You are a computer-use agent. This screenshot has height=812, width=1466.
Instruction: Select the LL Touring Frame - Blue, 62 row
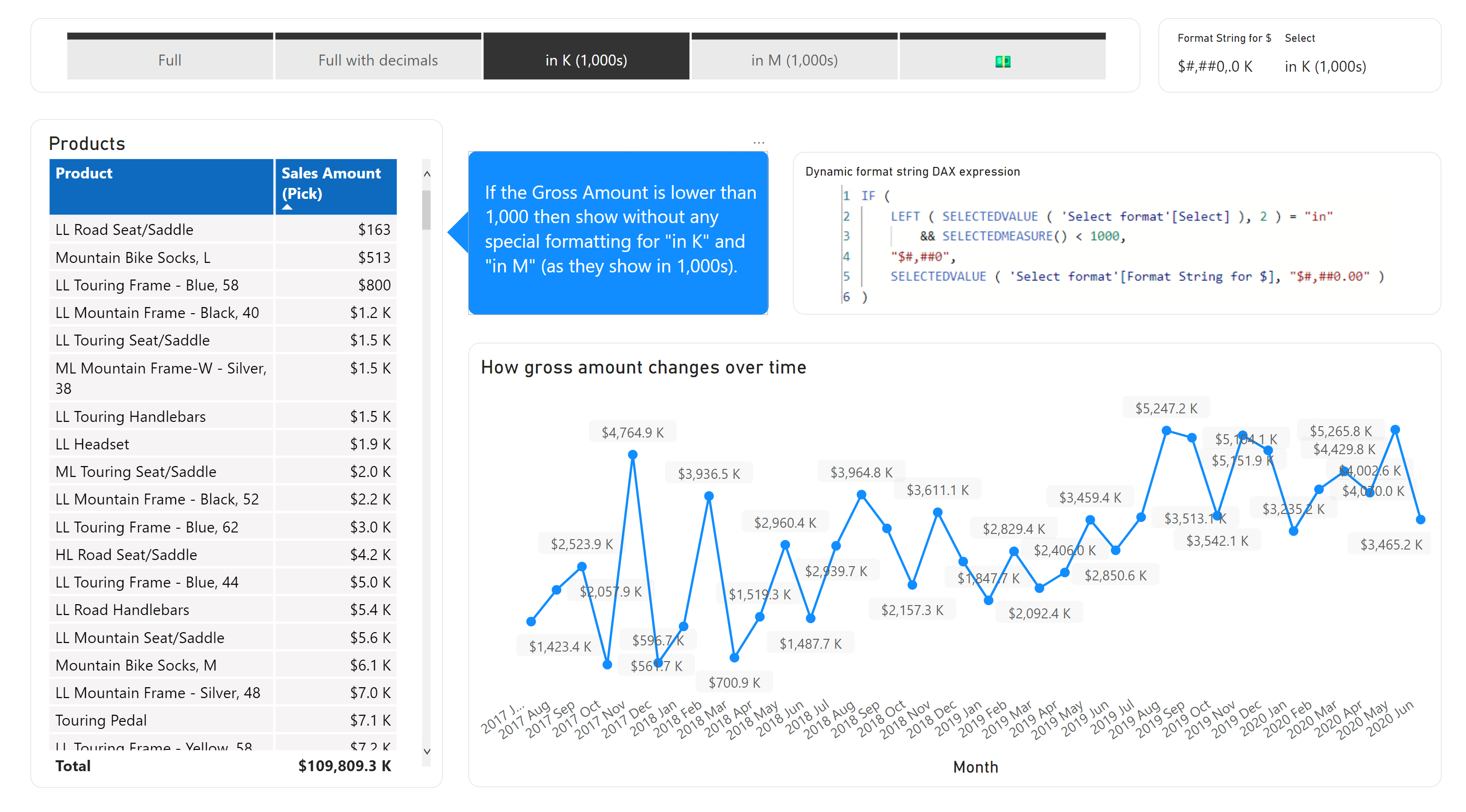[223, 527]
